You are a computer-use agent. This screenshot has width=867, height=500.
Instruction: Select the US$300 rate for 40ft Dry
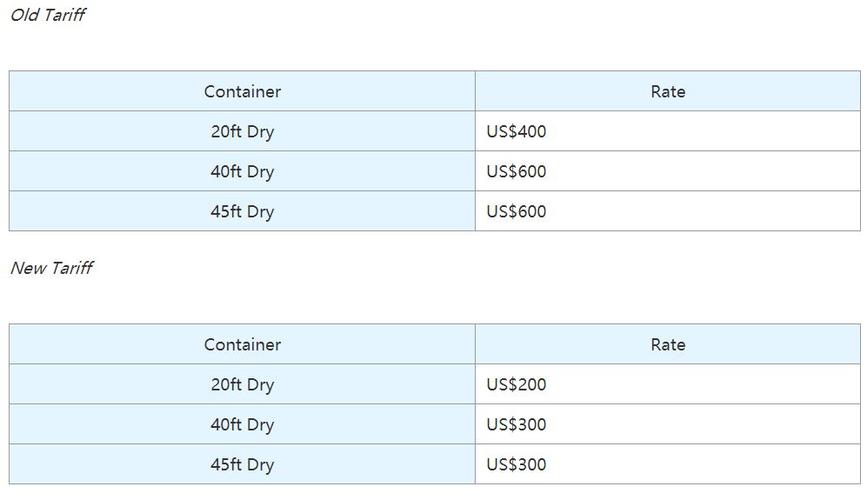pyautogui.click(x=667, y=424)
